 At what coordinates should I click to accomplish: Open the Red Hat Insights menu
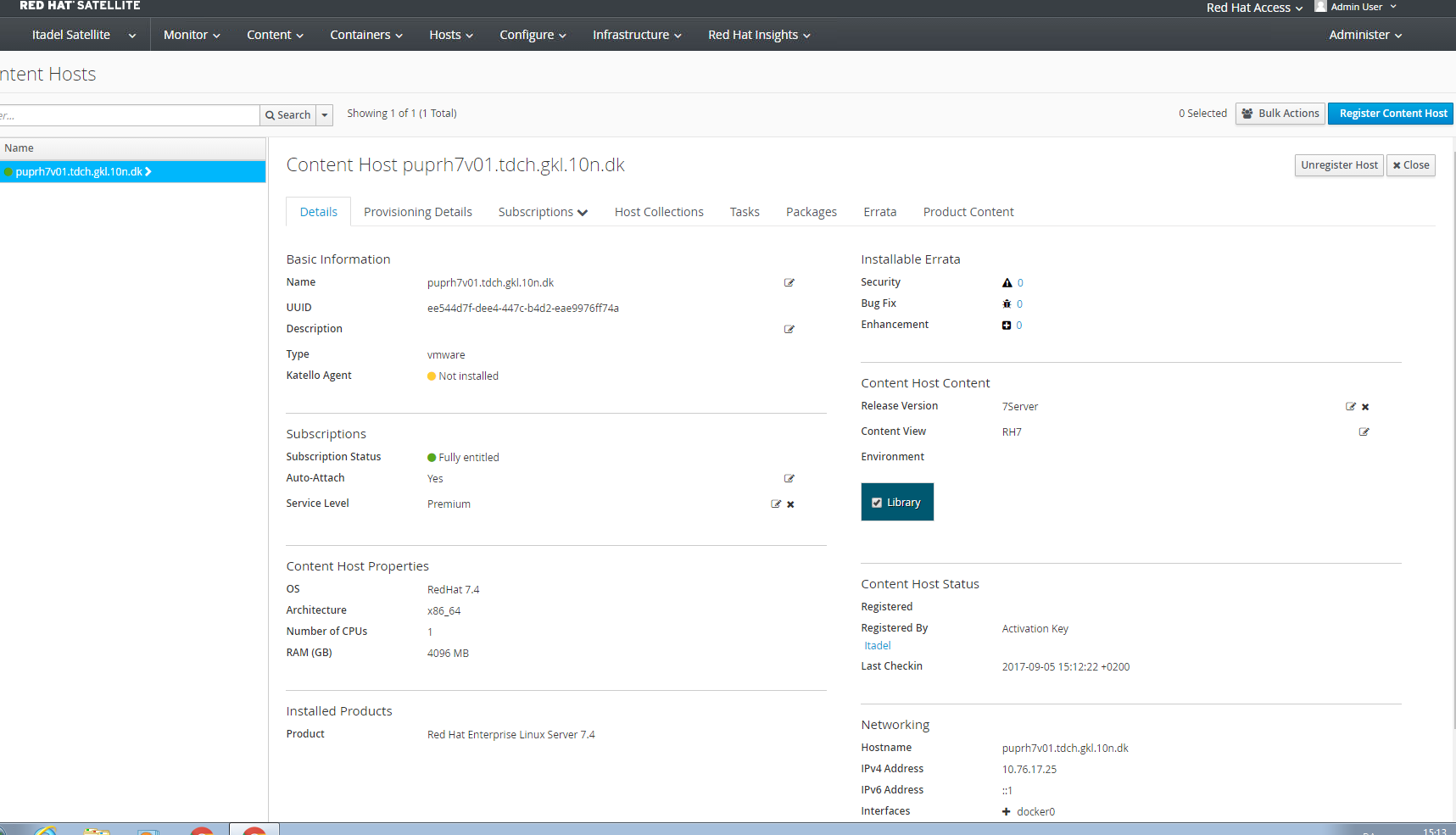759,35
